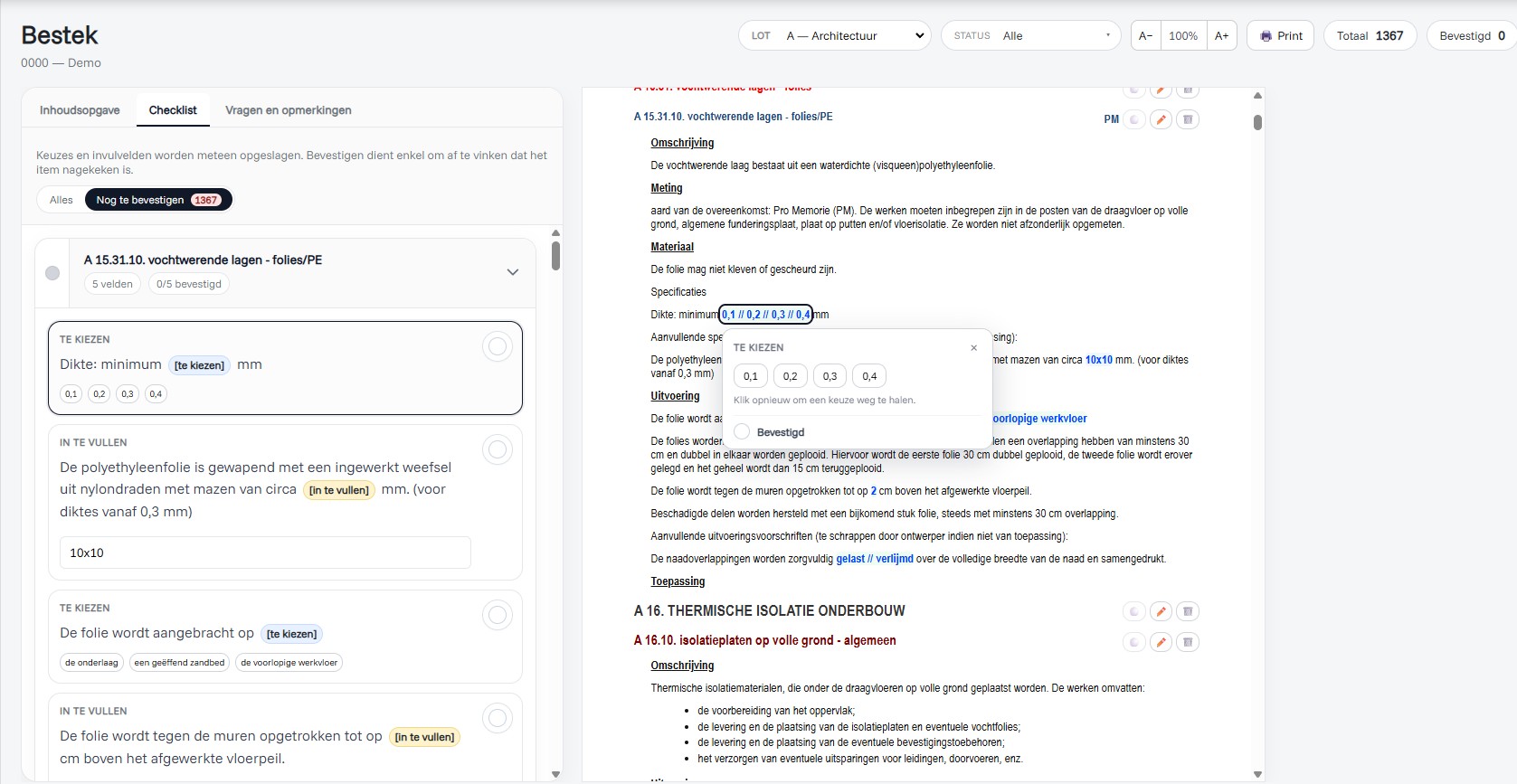The height and width of the screenshot is (784, 1517).
Task: Edit the A 16. THERMISCHE ISOLATIE heading via pencil icon
Action: coord(1161,611)
